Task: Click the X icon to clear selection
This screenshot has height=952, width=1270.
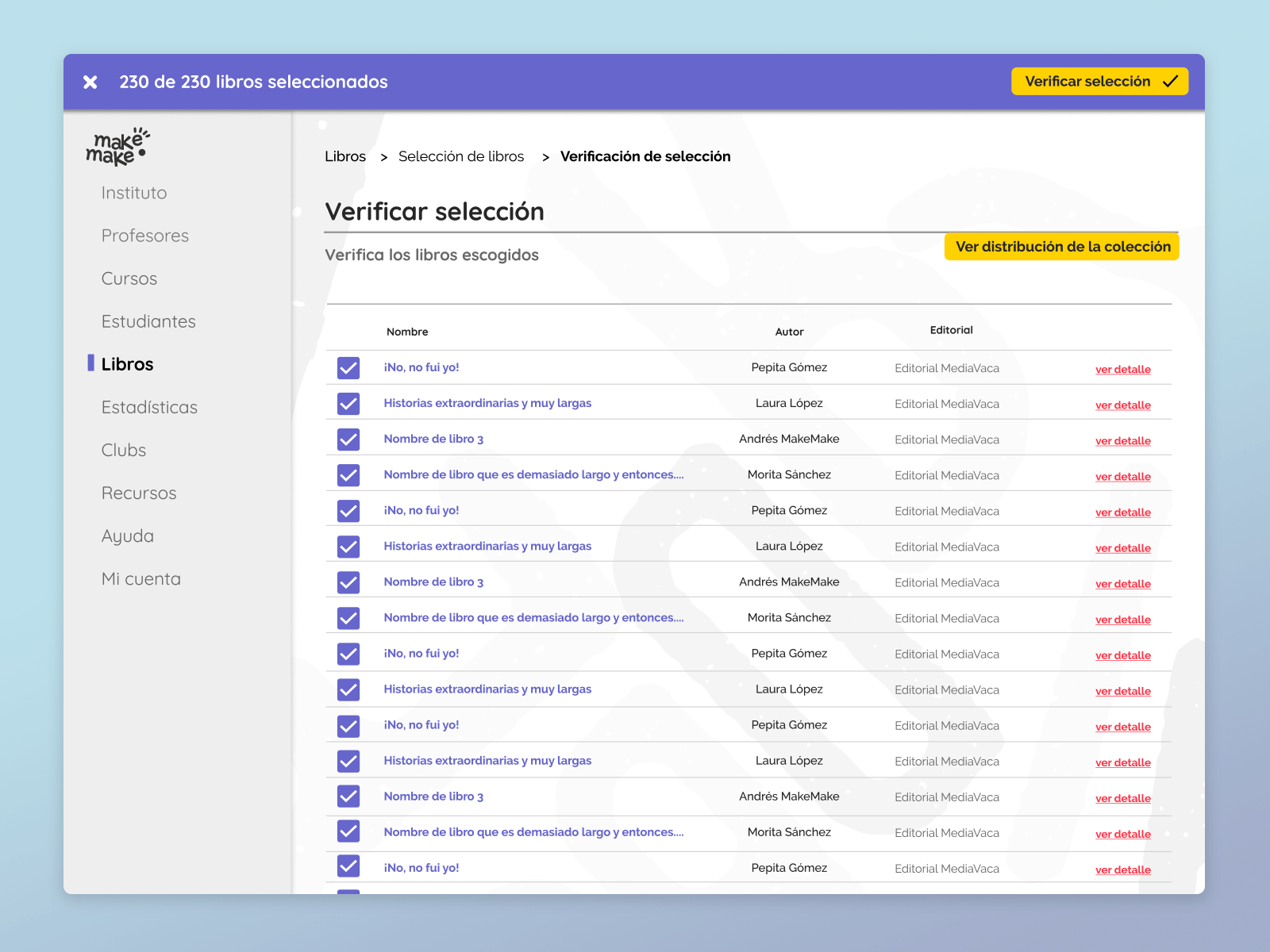Action: (x=90, y=83)
